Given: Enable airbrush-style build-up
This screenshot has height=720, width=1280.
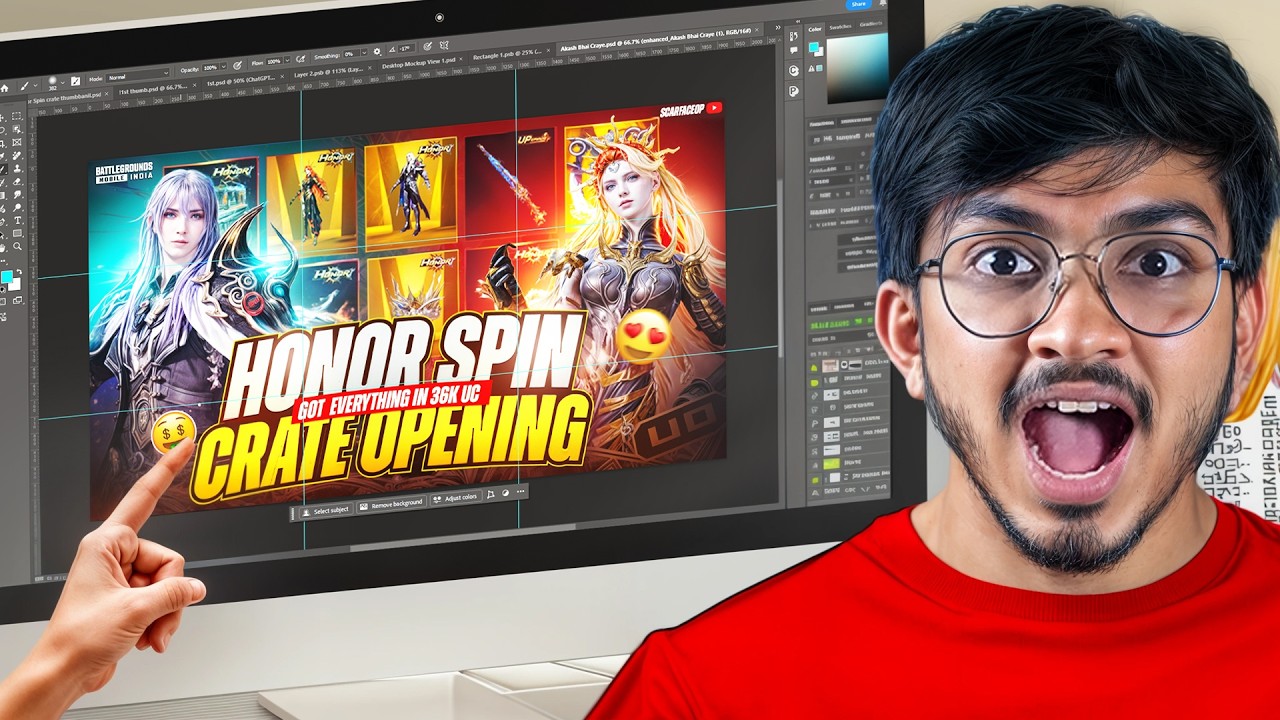Looking at the screenshot, I should [301, 59].
